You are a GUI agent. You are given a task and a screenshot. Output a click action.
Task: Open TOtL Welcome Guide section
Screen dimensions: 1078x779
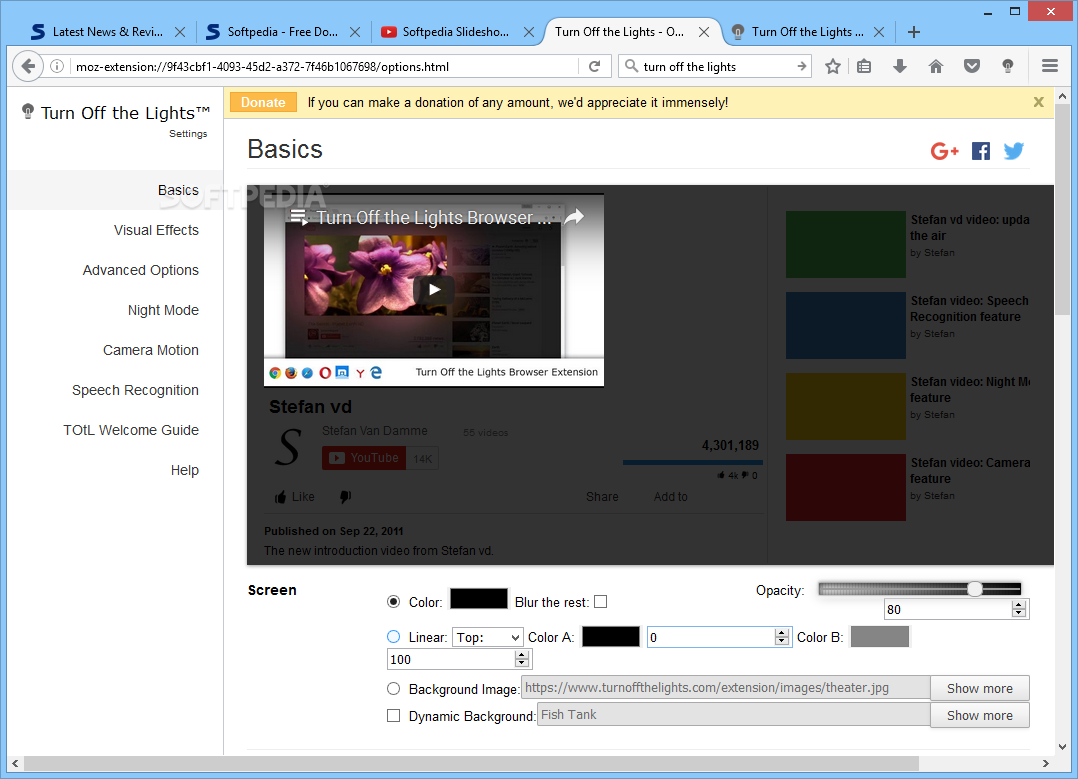tap(131, 430)
